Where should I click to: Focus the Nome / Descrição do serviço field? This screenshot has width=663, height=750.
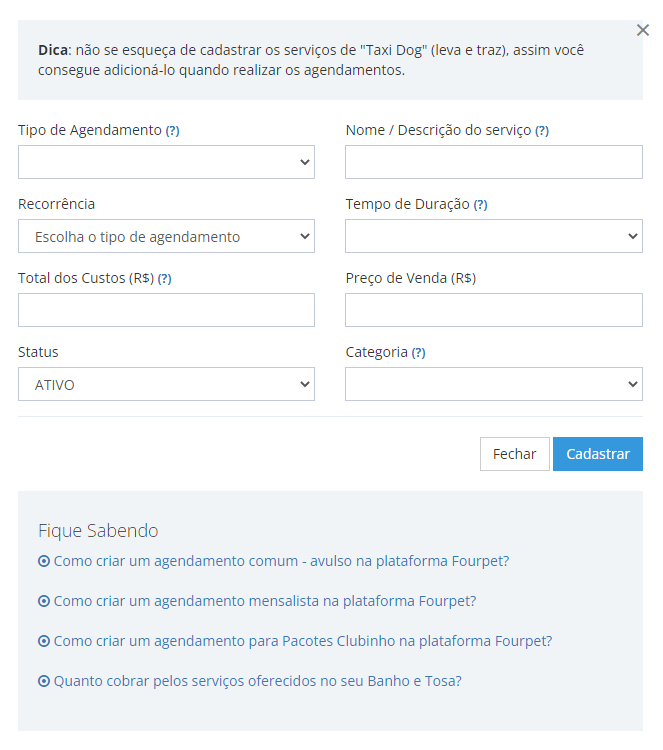(494, 162)
